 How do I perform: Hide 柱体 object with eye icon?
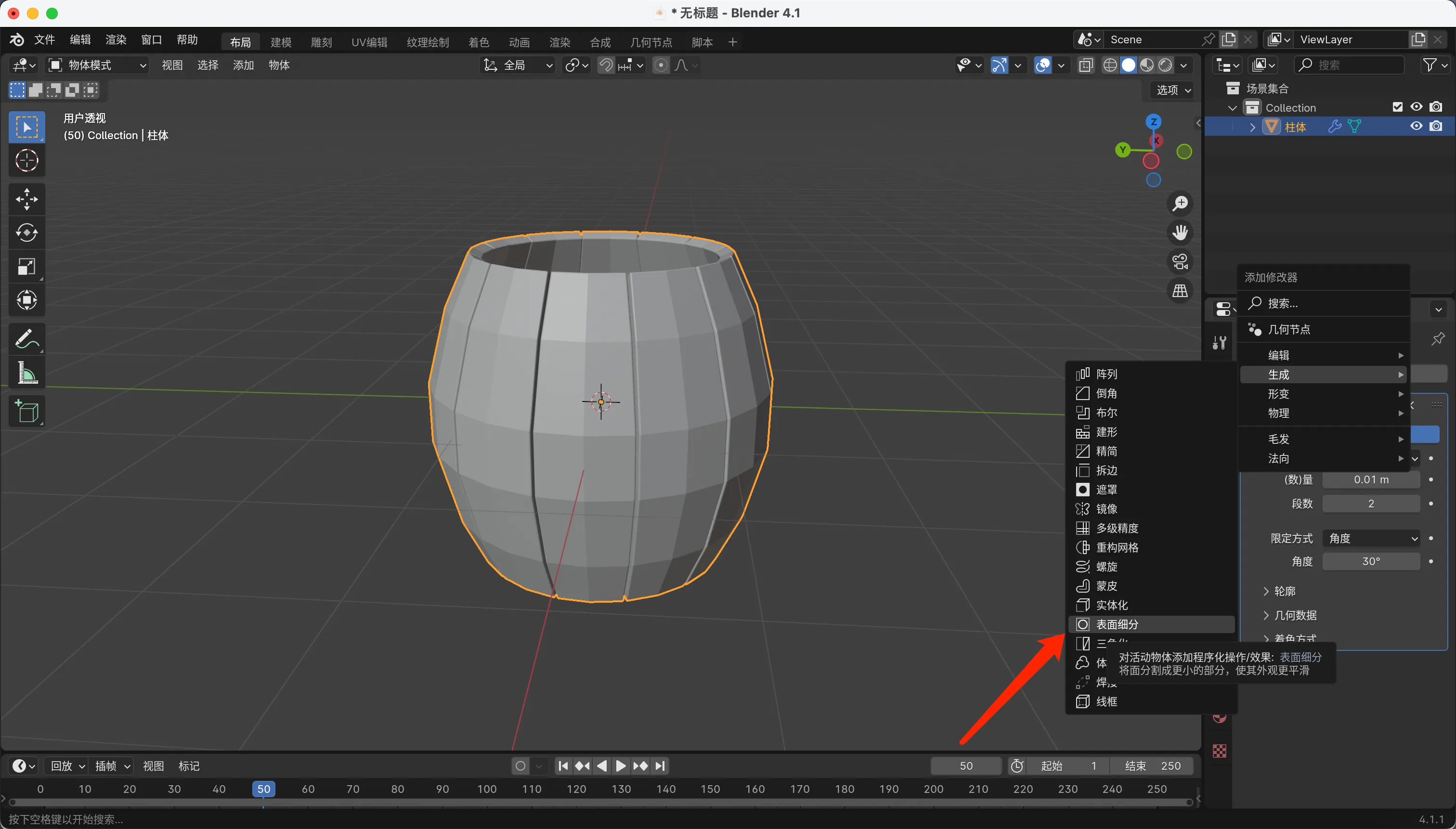1416,127
